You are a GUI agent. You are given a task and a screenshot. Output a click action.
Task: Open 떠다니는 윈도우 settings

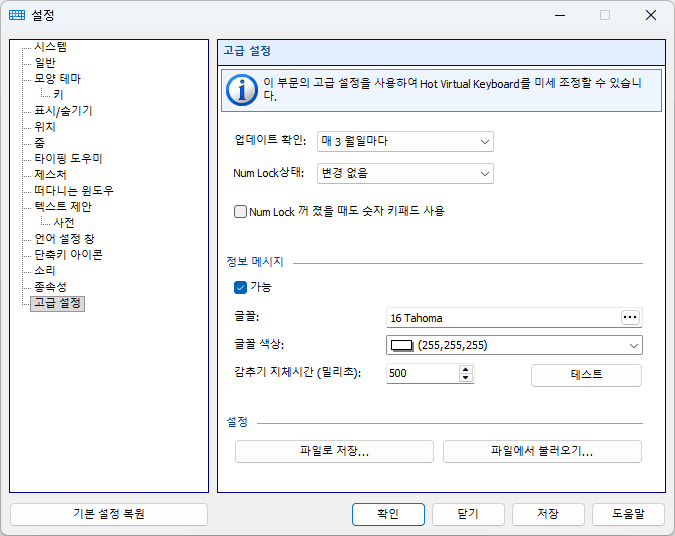click(74, 191)
